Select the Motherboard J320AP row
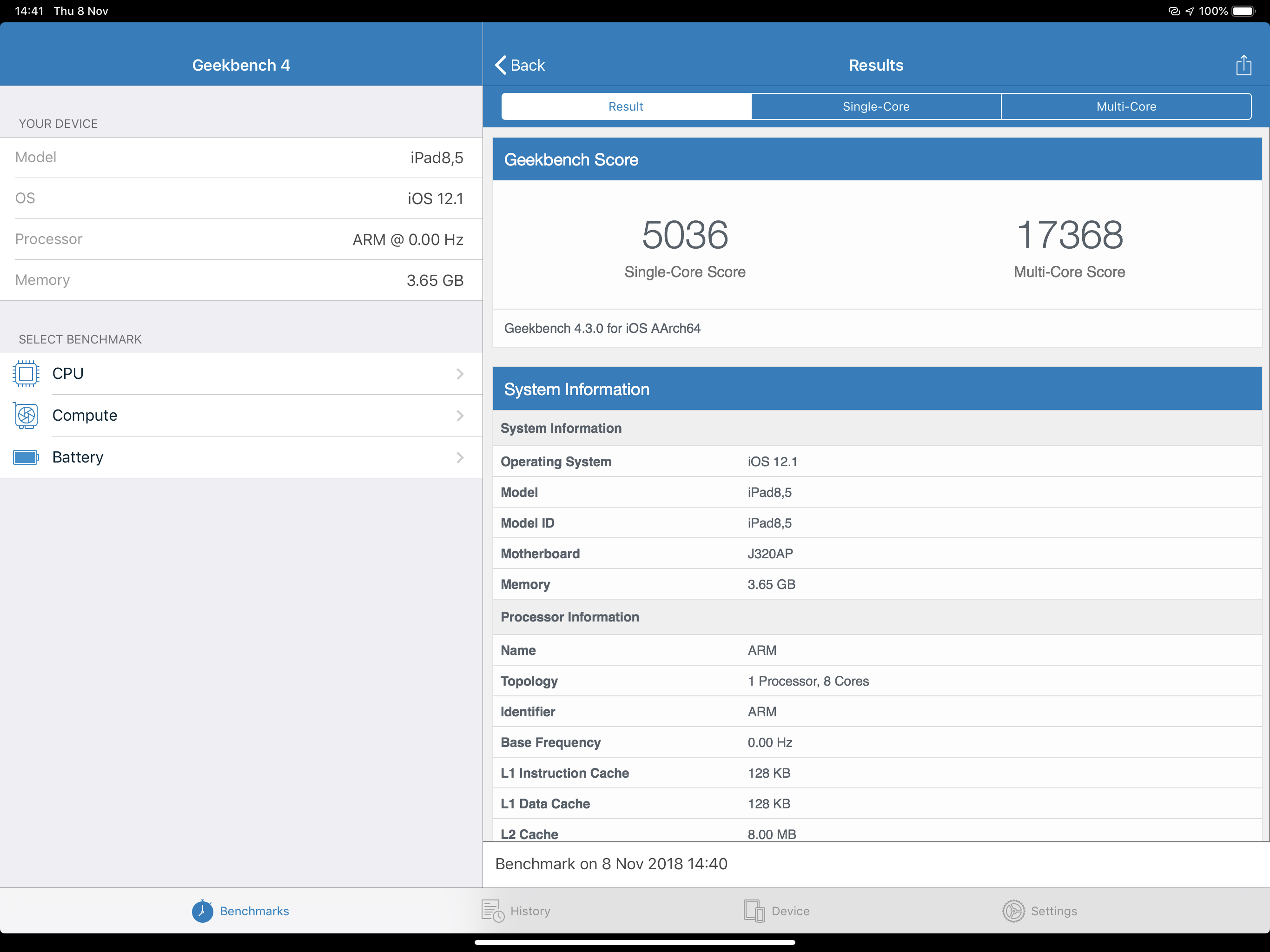This screenshot has height=952, width=1270. click(877, 554)
